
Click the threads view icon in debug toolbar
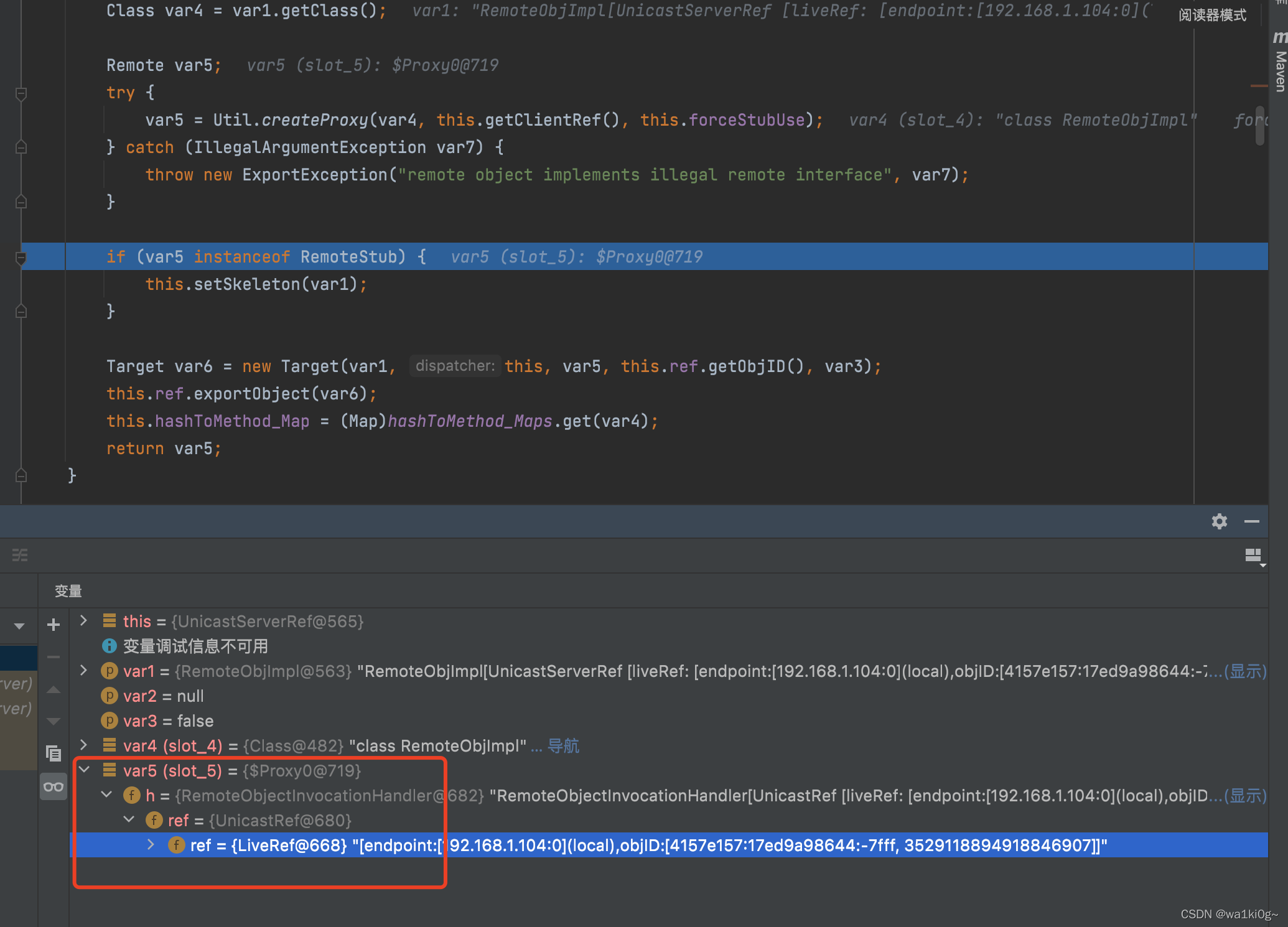coord(20,555)
